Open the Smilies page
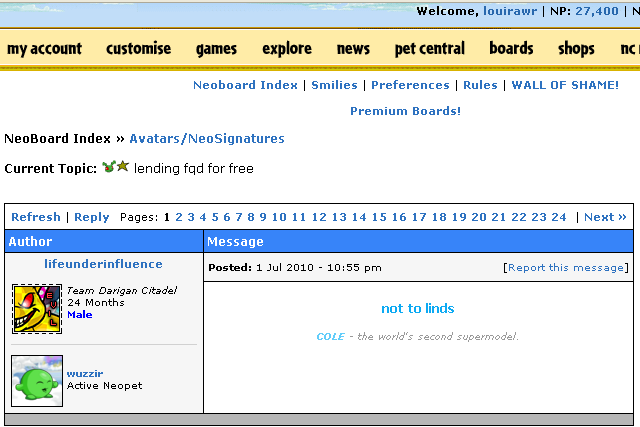Image resolution: width=640 pixels, height=427 pixels. click(x=334, y=85)
